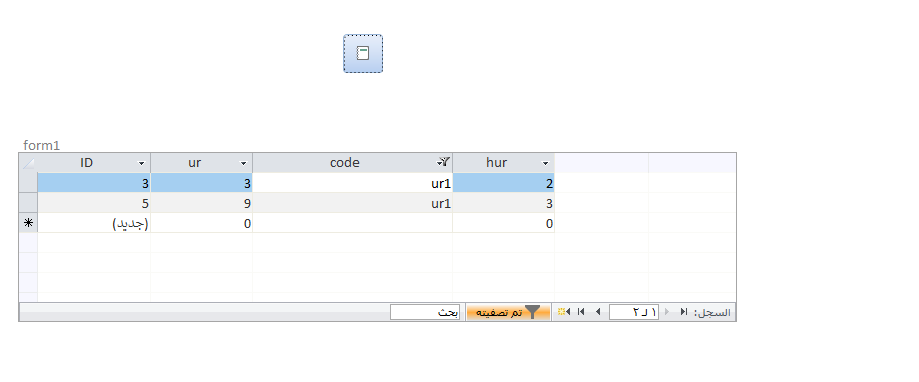Click the new-record asterisk row selector
Viewport: 919px width, 382px height.
click(x=28, y=223)
